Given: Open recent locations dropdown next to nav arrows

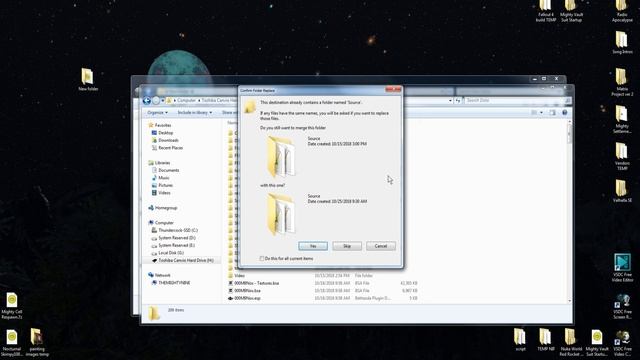Looking at the screenshot, I should tap(162, 100).
